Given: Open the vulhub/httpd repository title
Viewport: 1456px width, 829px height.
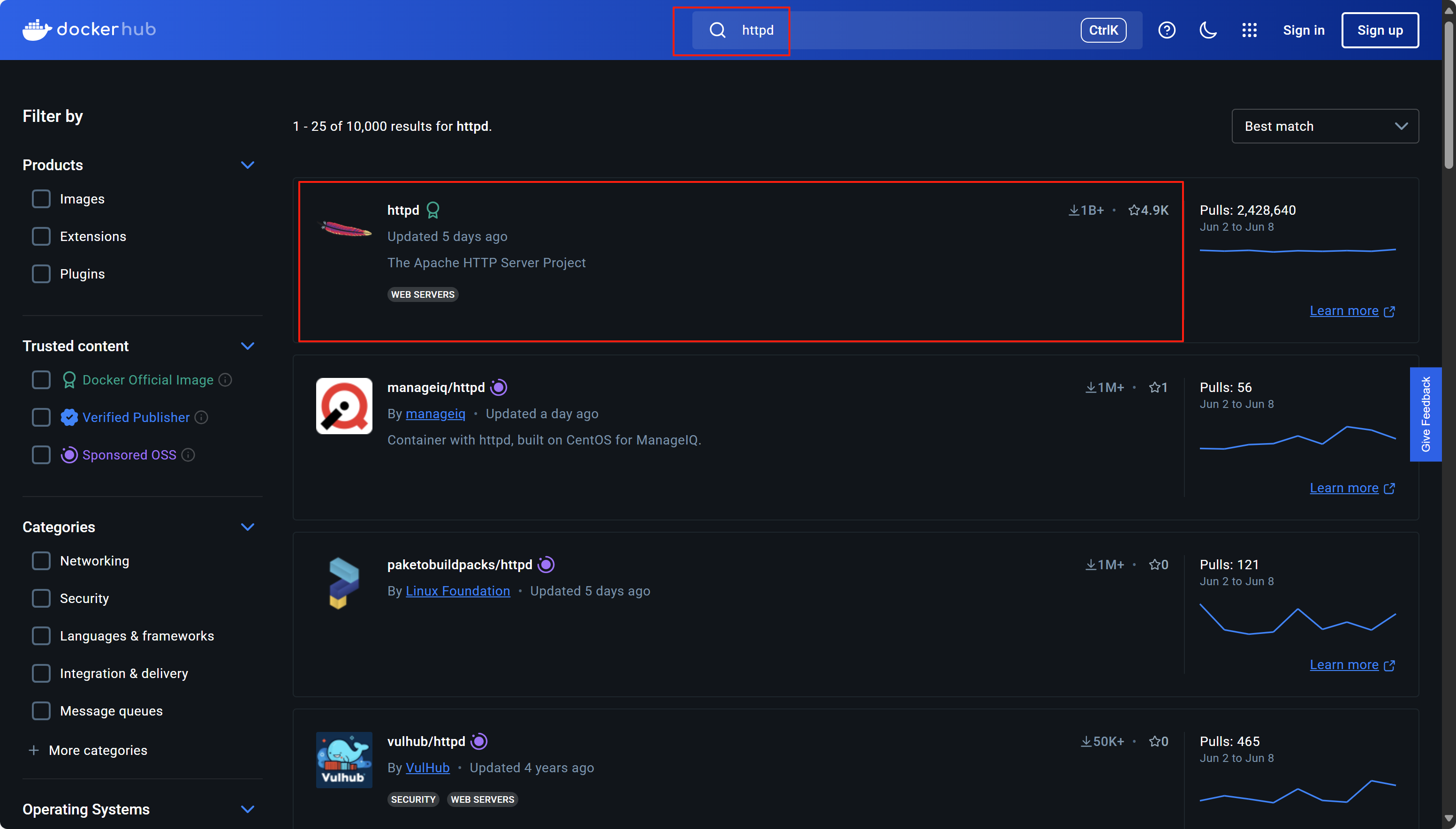Looking at the screenshot, I should pos(426,741).
